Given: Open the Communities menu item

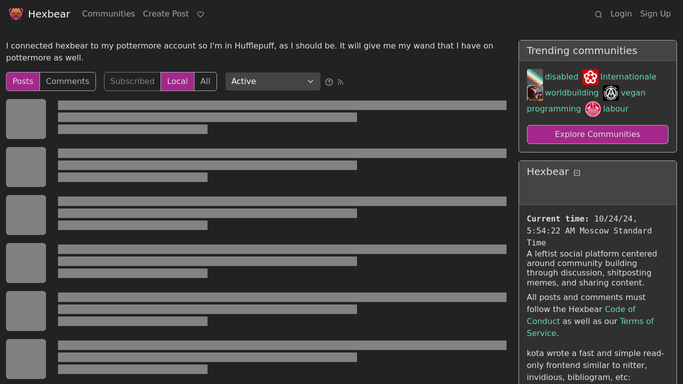Looking at the screenshot, I should pyautogui.click(x=108, y=14).
